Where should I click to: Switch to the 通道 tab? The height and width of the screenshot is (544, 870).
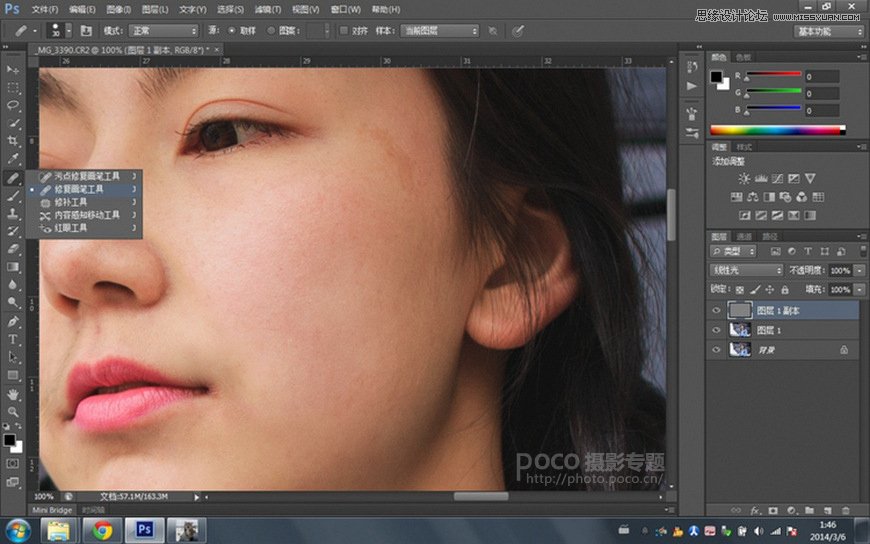[x=745, y=237]
